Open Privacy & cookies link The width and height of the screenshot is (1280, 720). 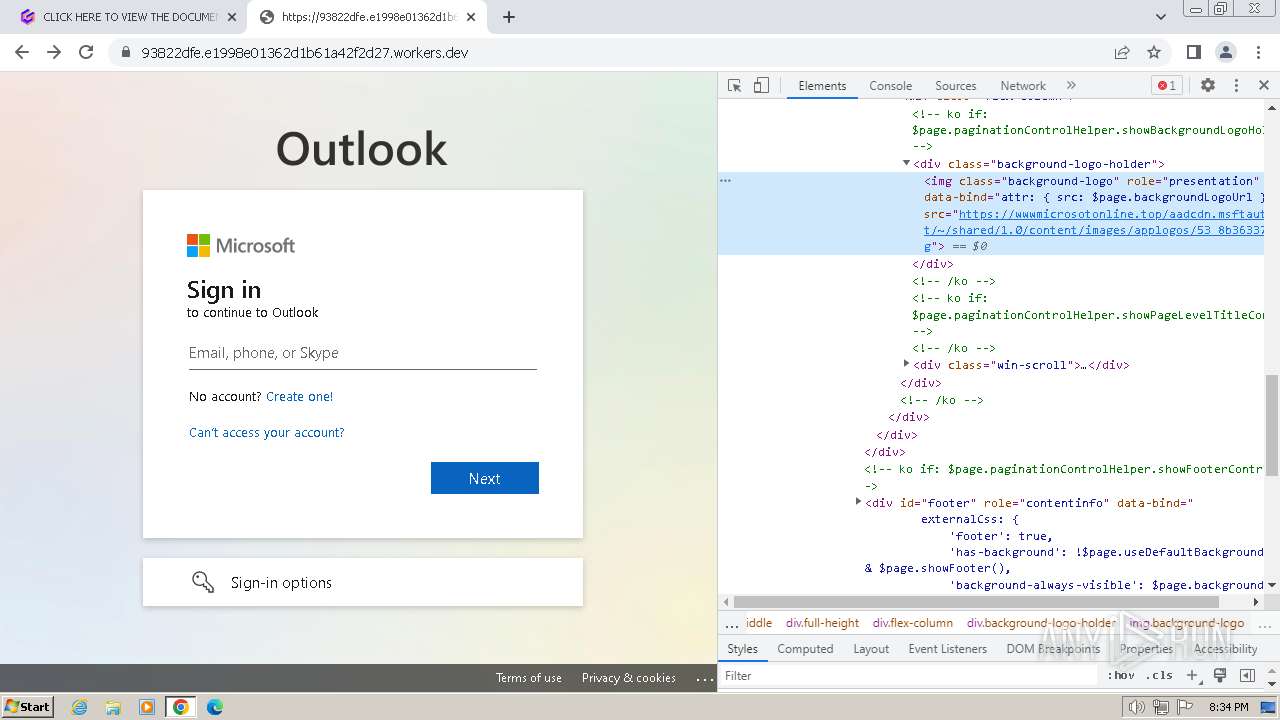click(629, 678)
